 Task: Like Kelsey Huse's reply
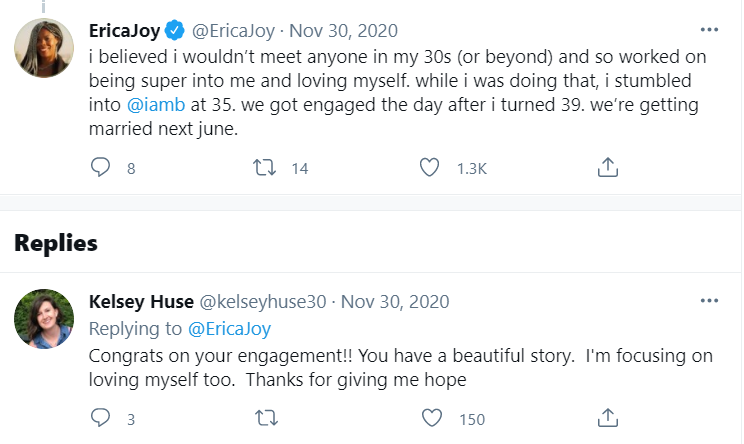(x=430, y=417)
